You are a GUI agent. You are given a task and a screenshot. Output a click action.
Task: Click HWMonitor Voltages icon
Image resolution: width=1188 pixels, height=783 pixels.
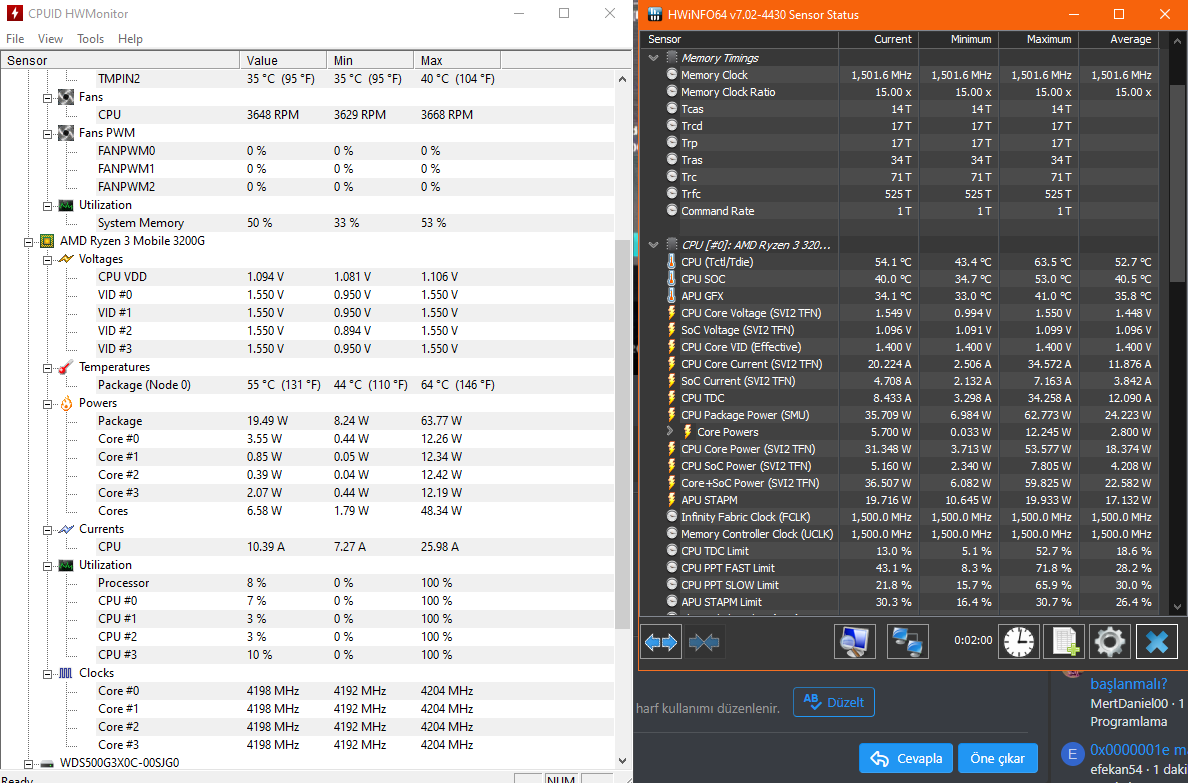(x=66, y=259)
